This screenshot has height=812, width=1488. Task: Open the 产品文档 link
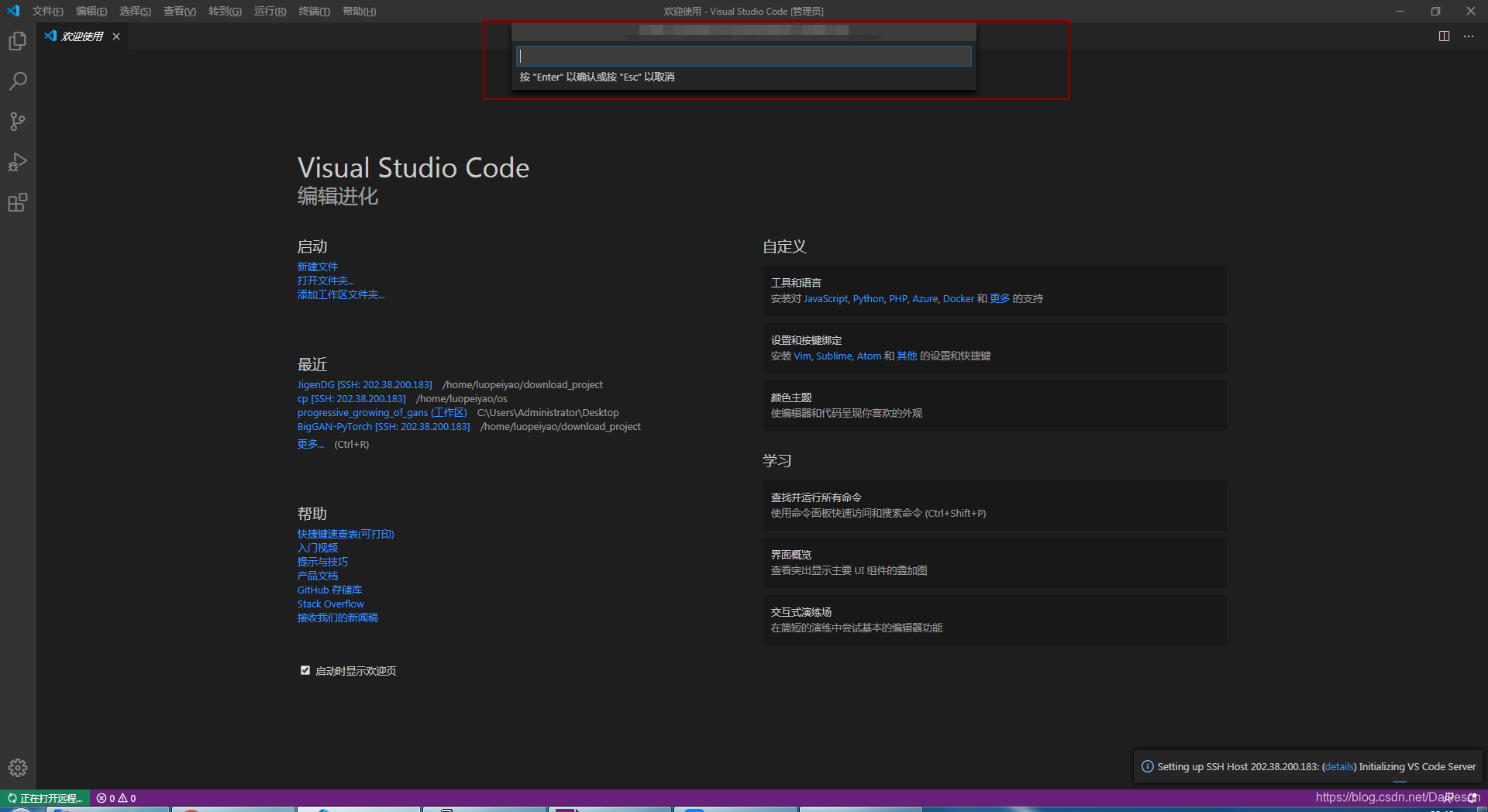click(x=318, y=576)
